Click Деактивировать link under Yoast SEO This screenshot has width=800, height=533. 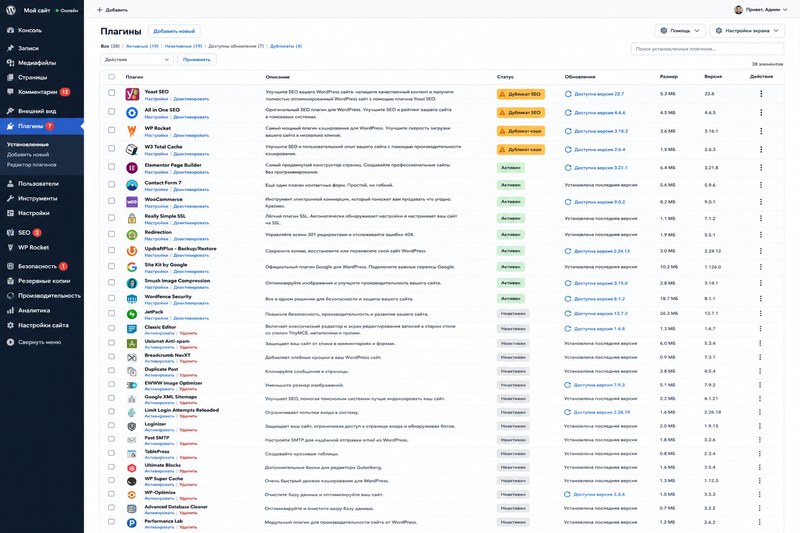click(x=191, y=99)
